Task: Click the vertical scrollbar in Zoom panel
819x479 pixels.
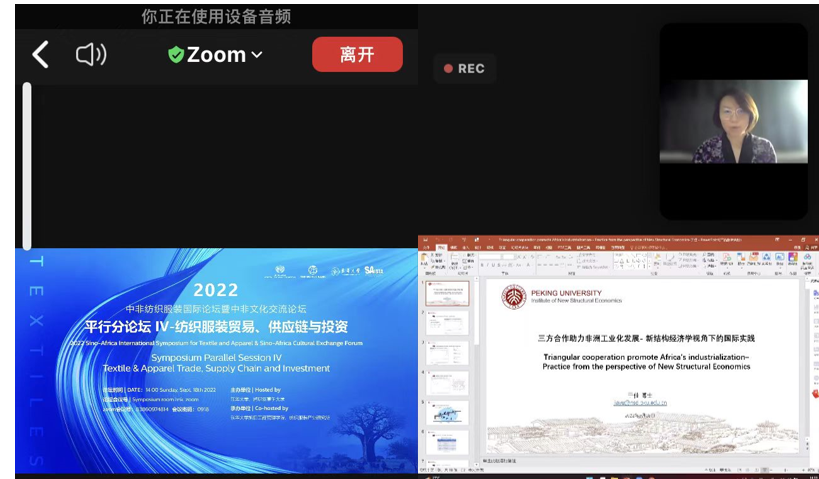Action: tap(27, 166)
